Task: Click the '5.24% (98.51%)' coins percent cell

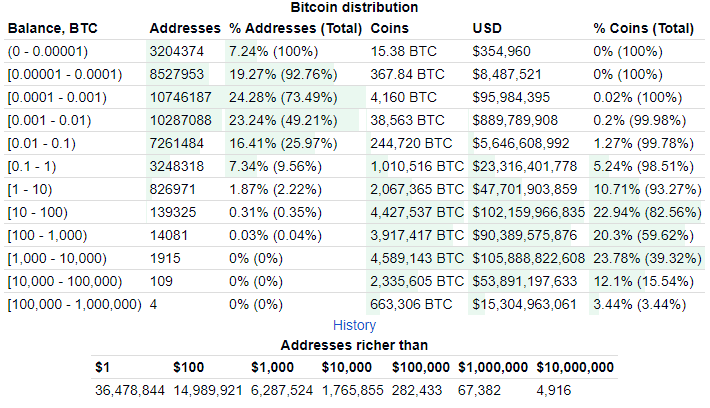Action: (643, 167)
